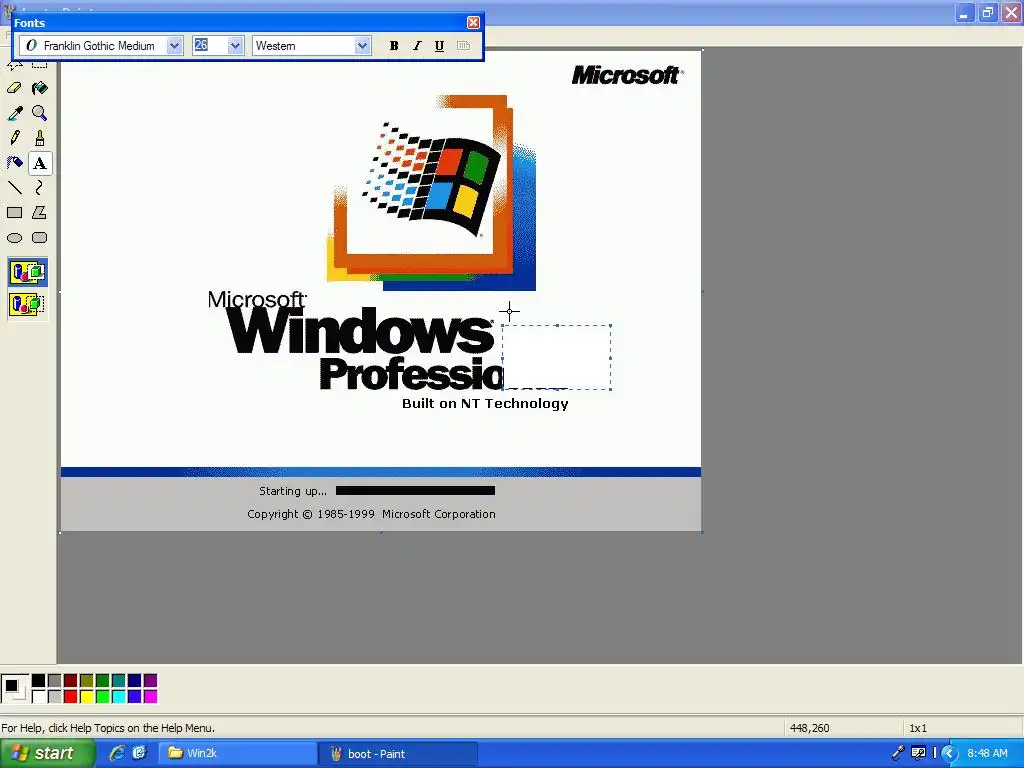Choose the magenta color swatch
The height and width of the screenshot is (768, 1024).
pyautogui.click(x=151, y=697)
